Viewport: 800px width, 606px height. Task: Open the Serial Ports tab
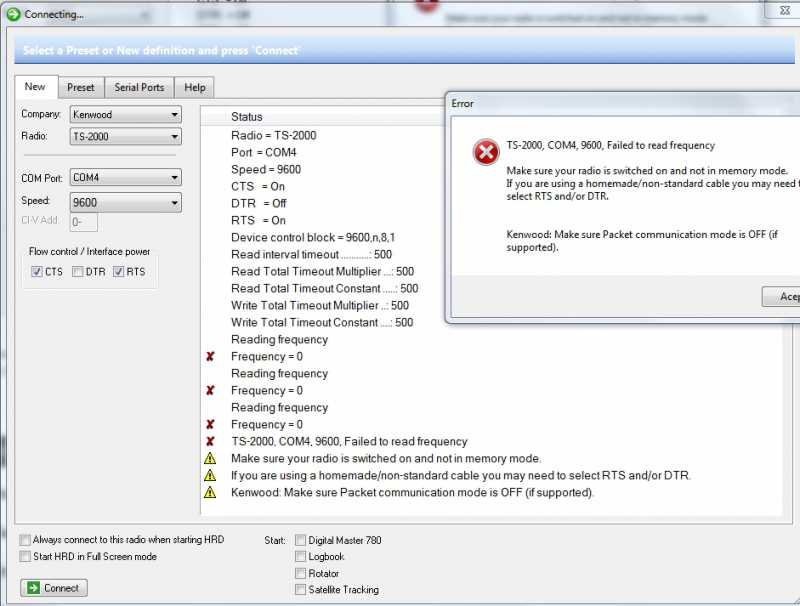click(139, 87)
